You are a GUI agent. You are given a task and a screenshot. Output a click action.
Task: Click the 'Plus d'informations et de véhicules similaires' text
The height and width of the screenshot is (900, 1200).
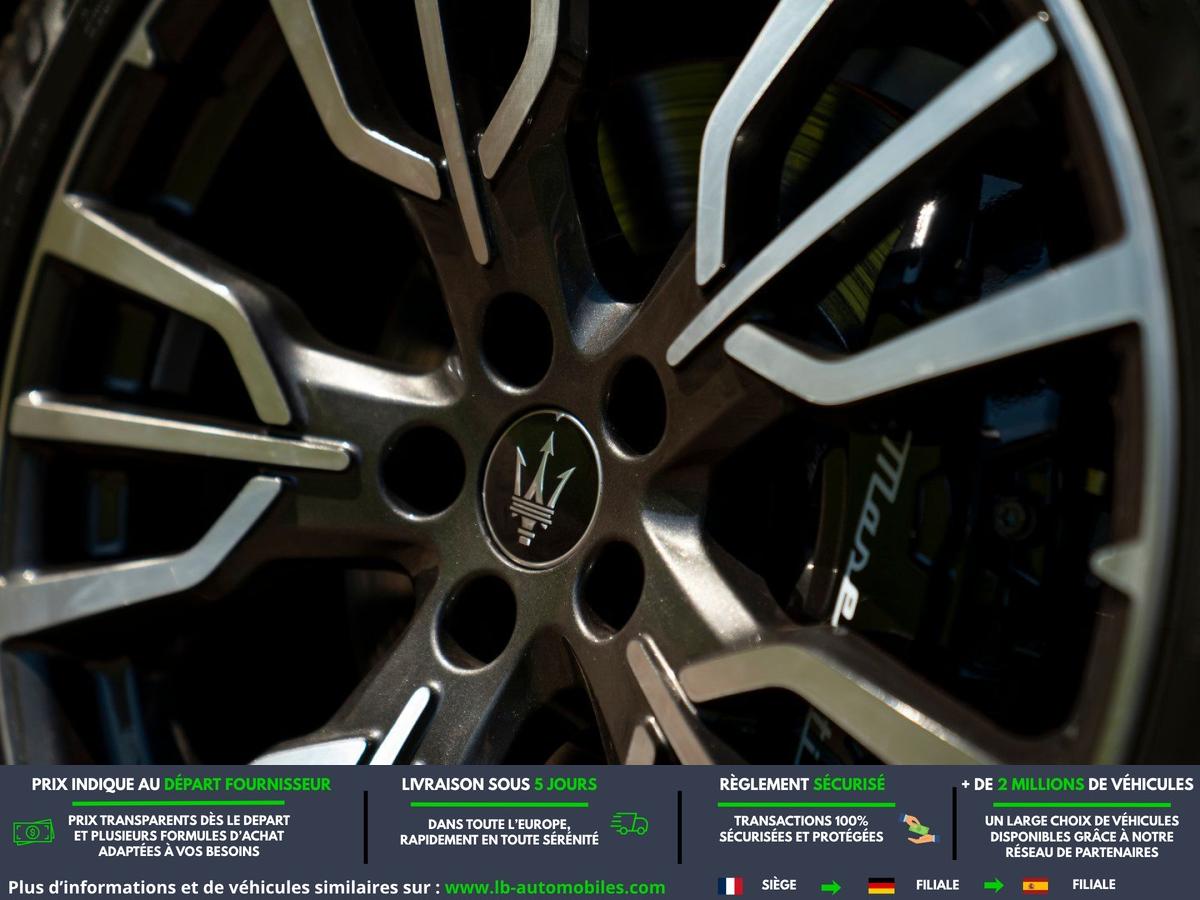[x=223, y=887]
